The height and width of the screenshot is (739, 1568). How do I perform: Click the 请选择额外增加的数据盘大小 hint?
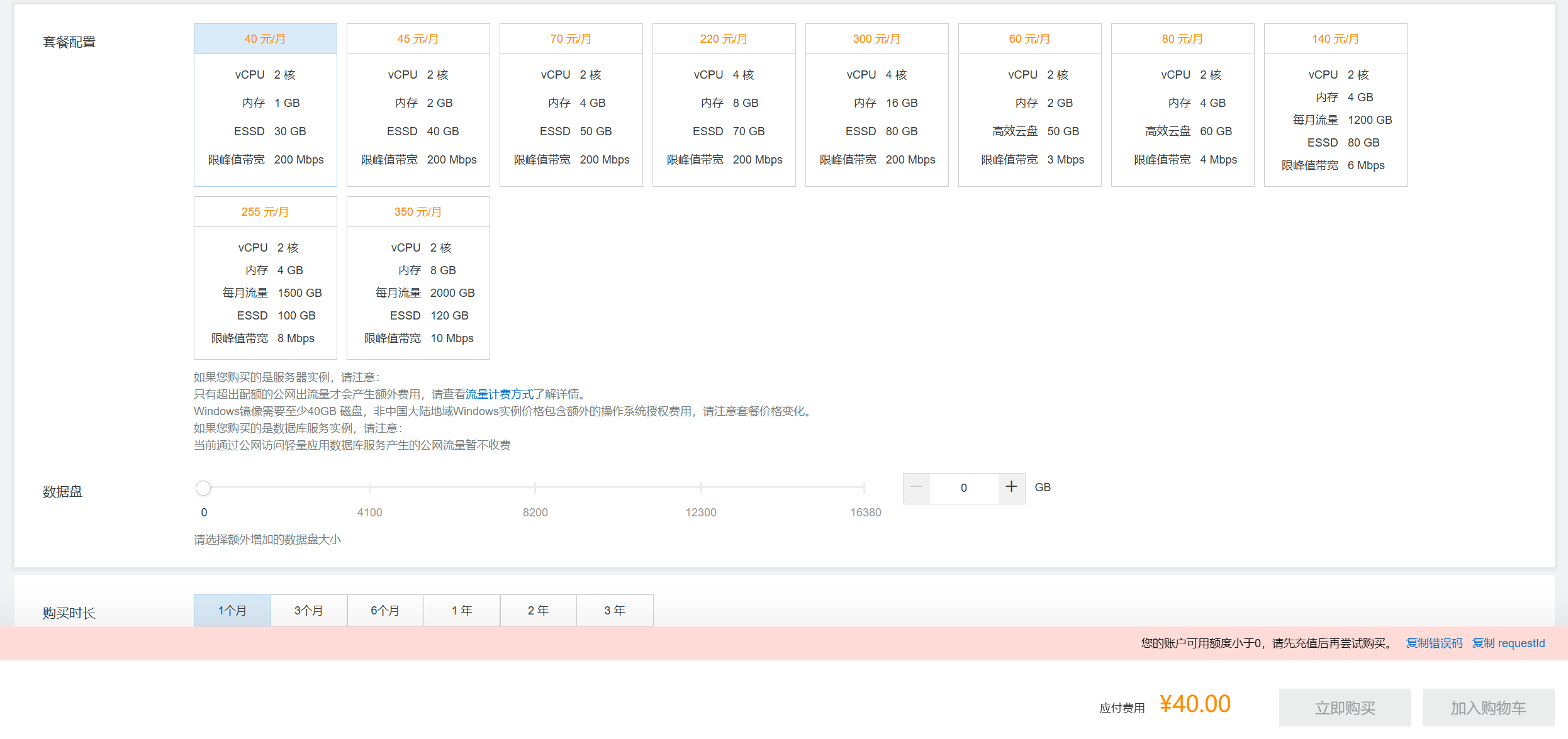267,540
